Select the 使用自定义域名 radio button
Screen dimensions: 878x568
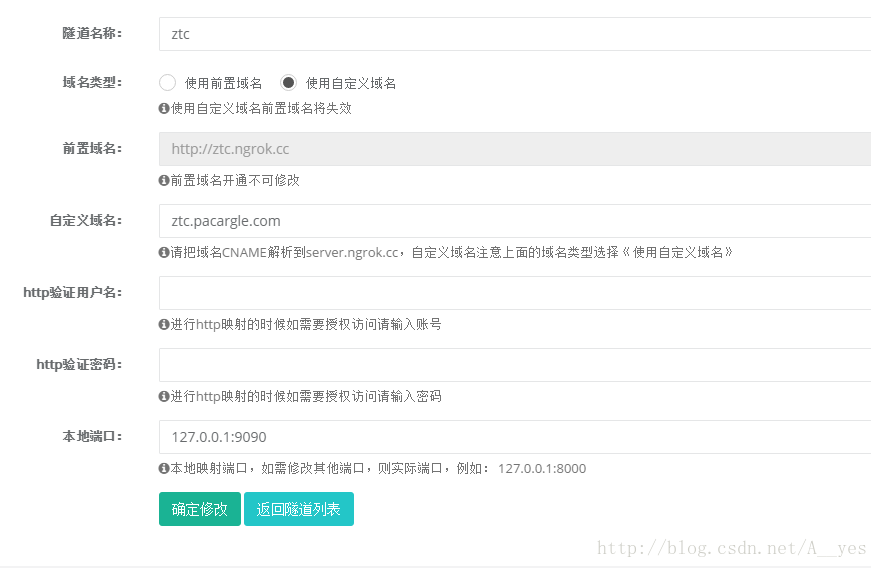tap(288, 83)
